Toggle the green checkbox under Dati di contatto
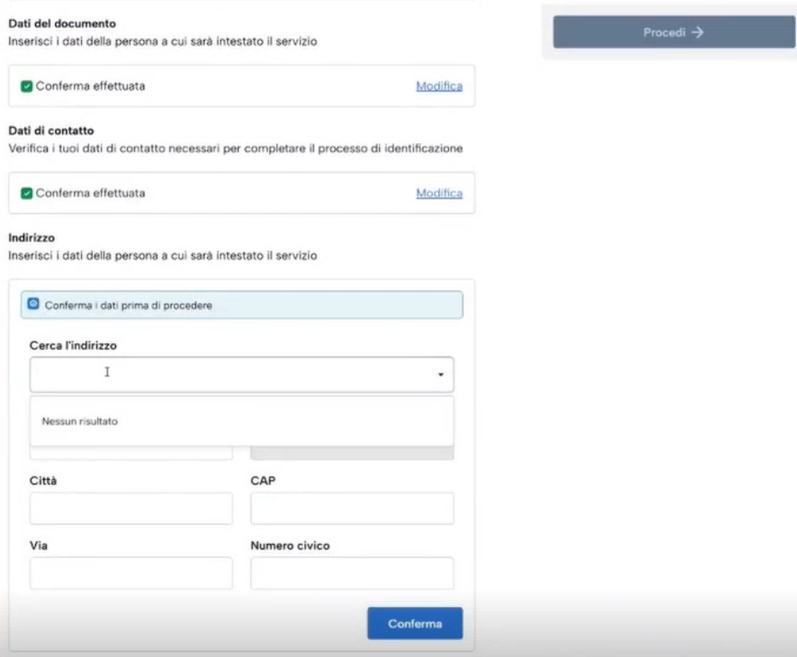The image size is (797, 657). coord(26,193)
